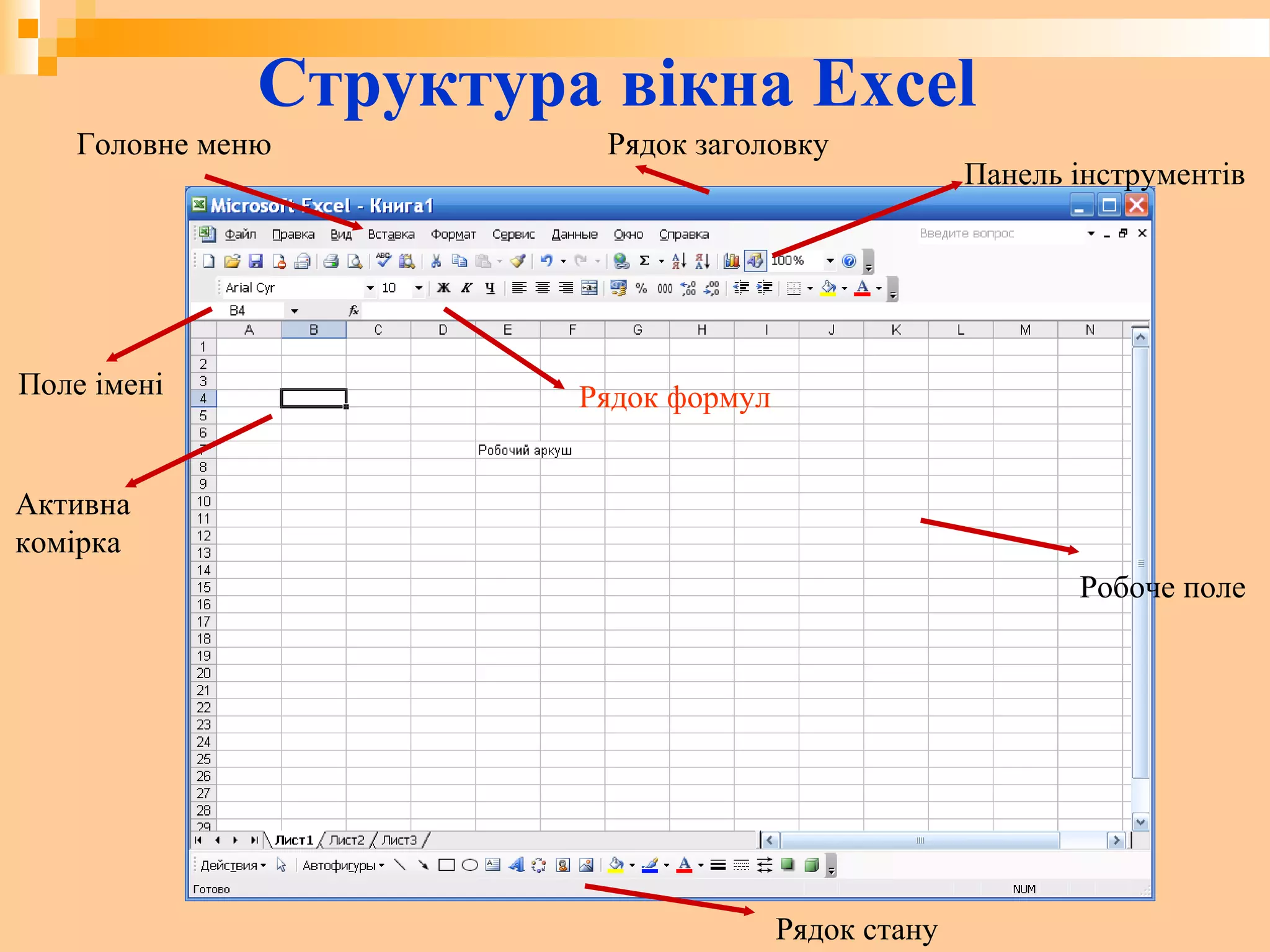Expand the 100% zoom dropdown

coord(830,261)
